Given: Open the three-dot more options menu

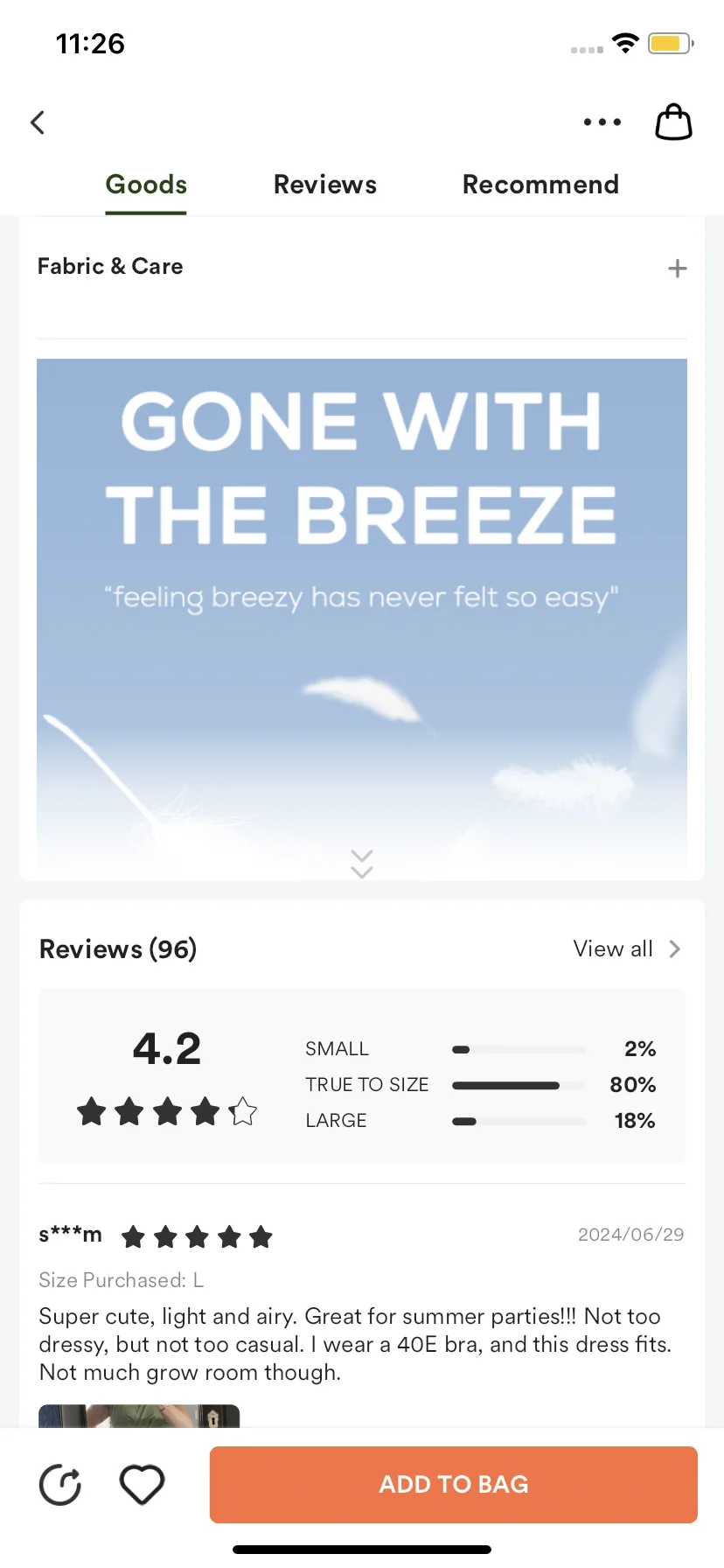Looking at the screenshot, I should (x=602, y=122).
